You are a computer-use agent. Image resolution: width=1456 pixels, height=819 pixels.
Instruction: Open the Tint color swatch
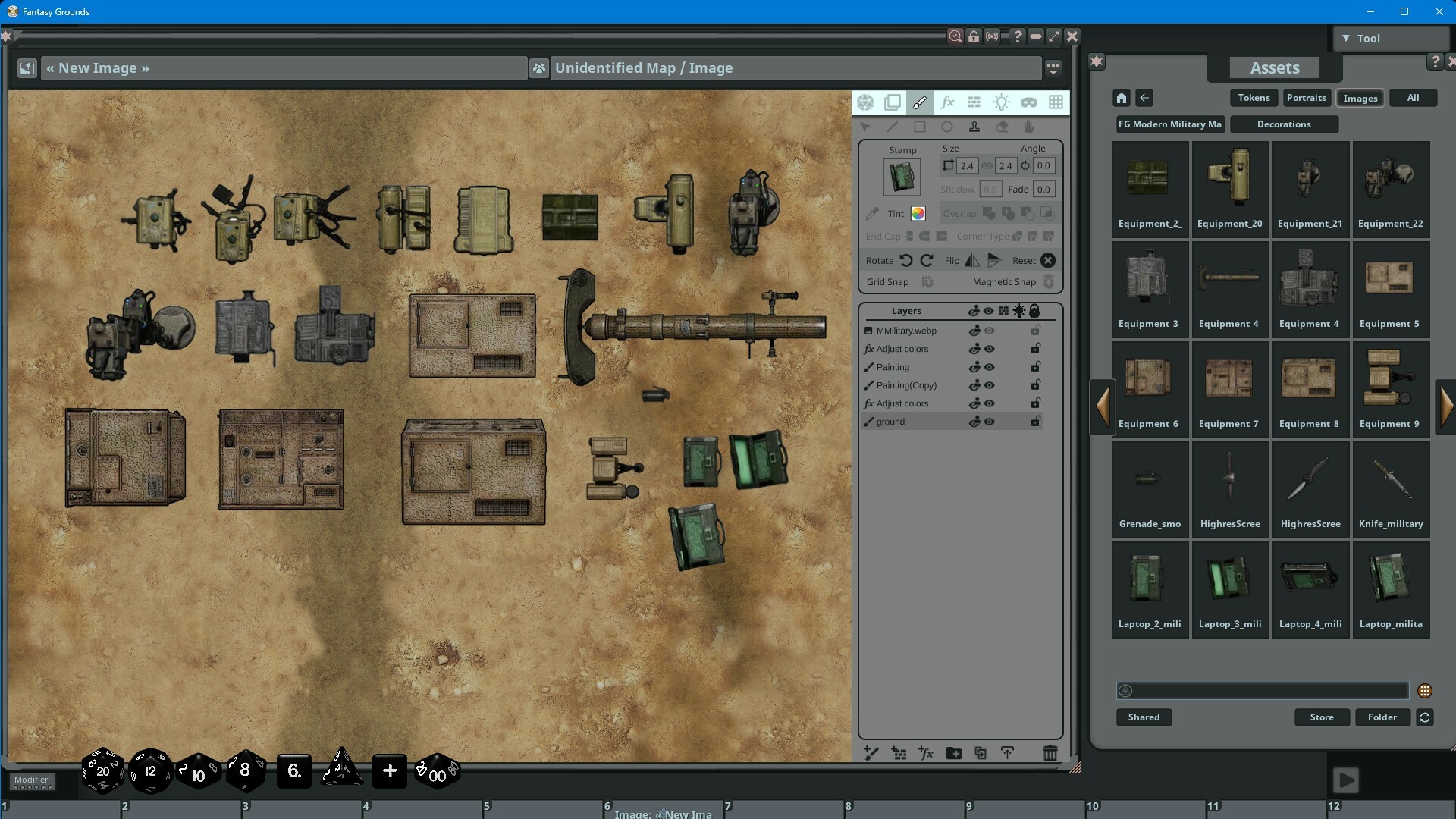pos(918,213)
